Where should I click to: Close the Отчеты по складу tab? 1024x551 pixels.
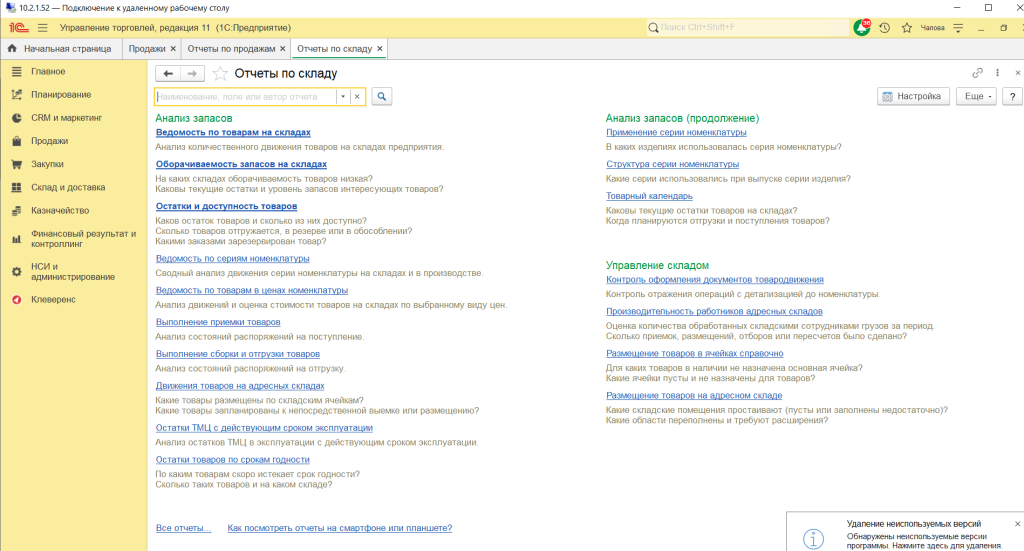379,48
